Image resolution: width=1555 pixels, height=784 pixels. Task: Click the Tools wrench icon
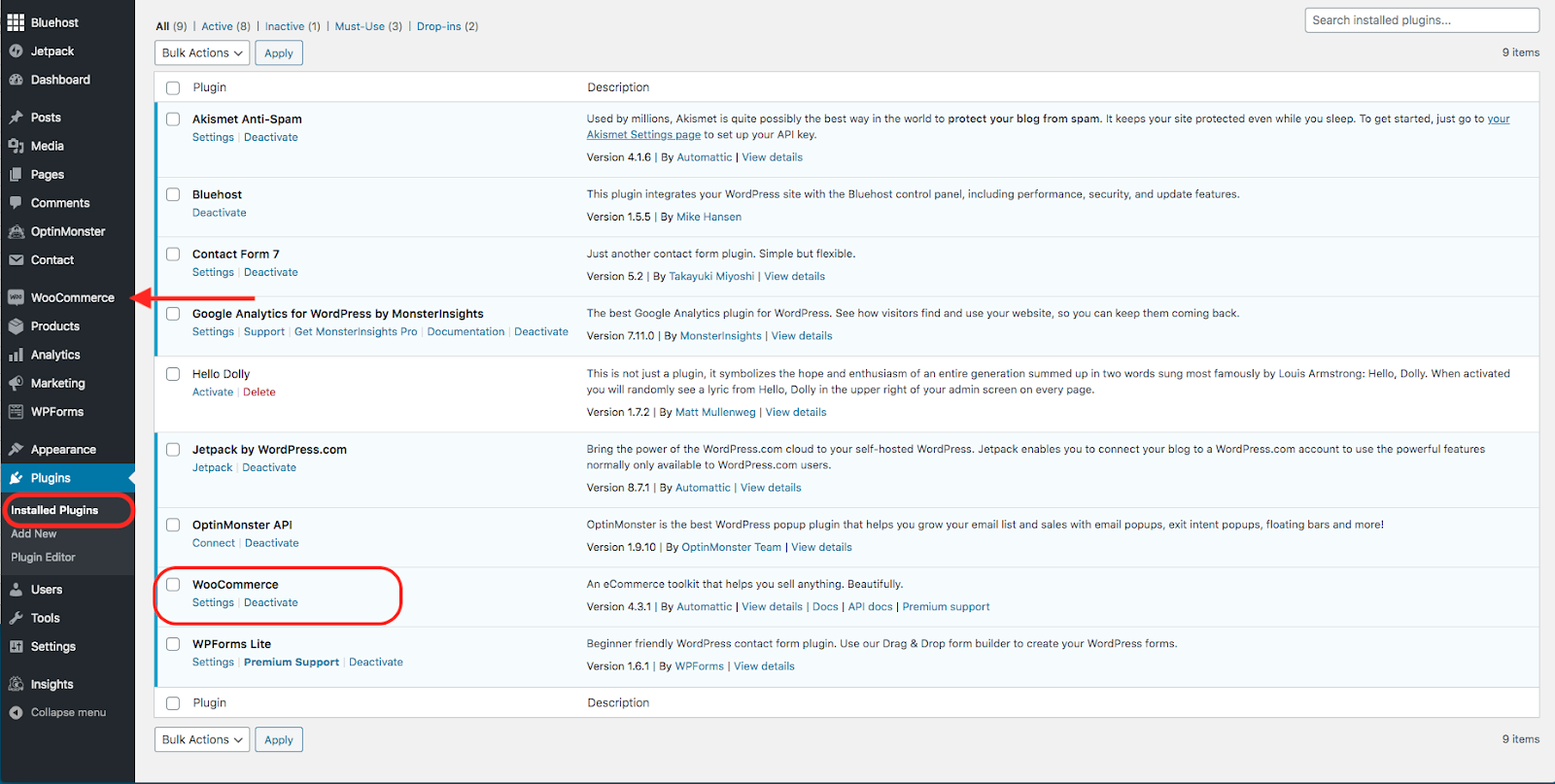[16, 618]
